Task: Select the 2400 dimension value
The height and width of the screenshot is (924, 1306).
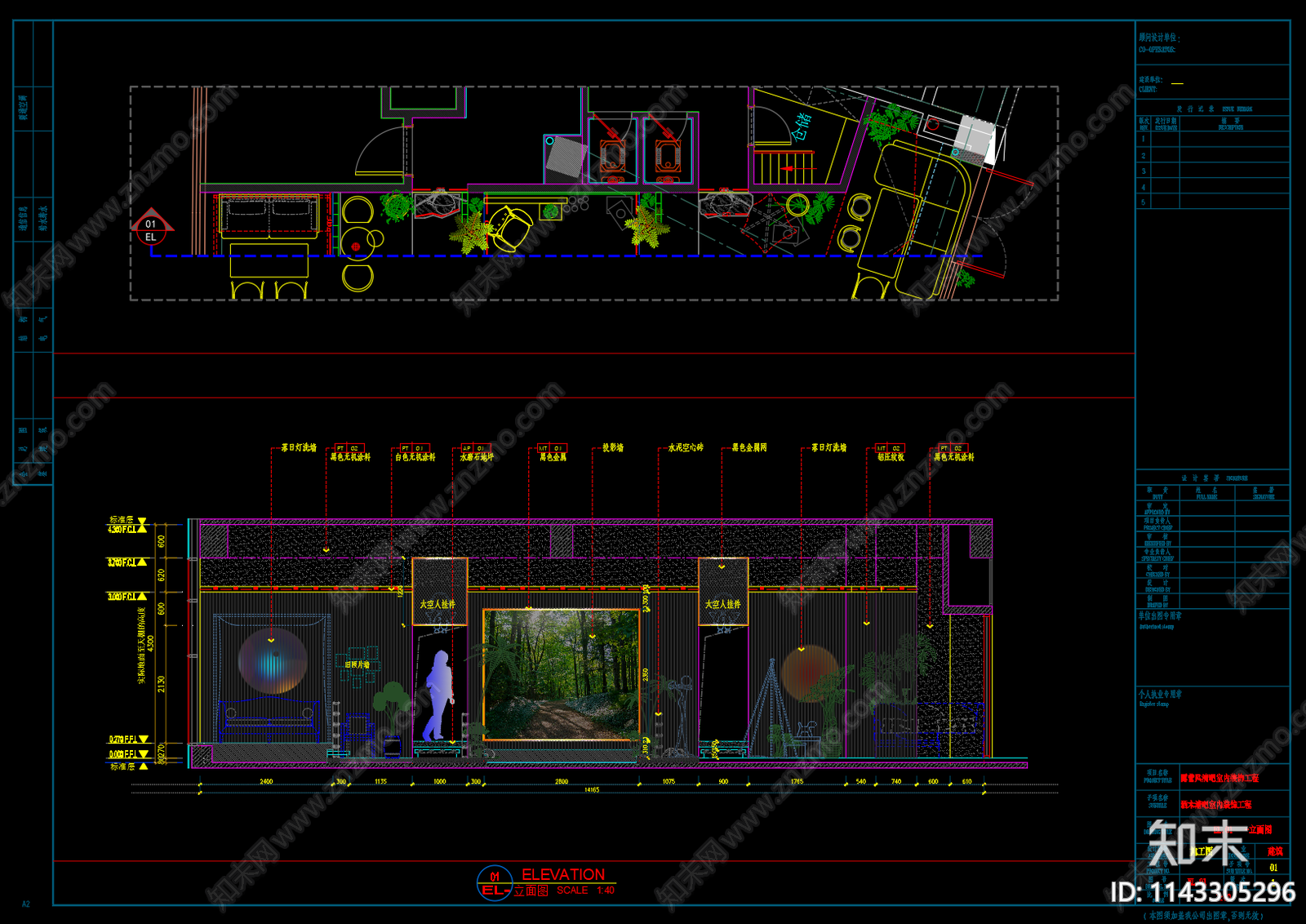Action: pyautogui.click(x=266, y=781)
